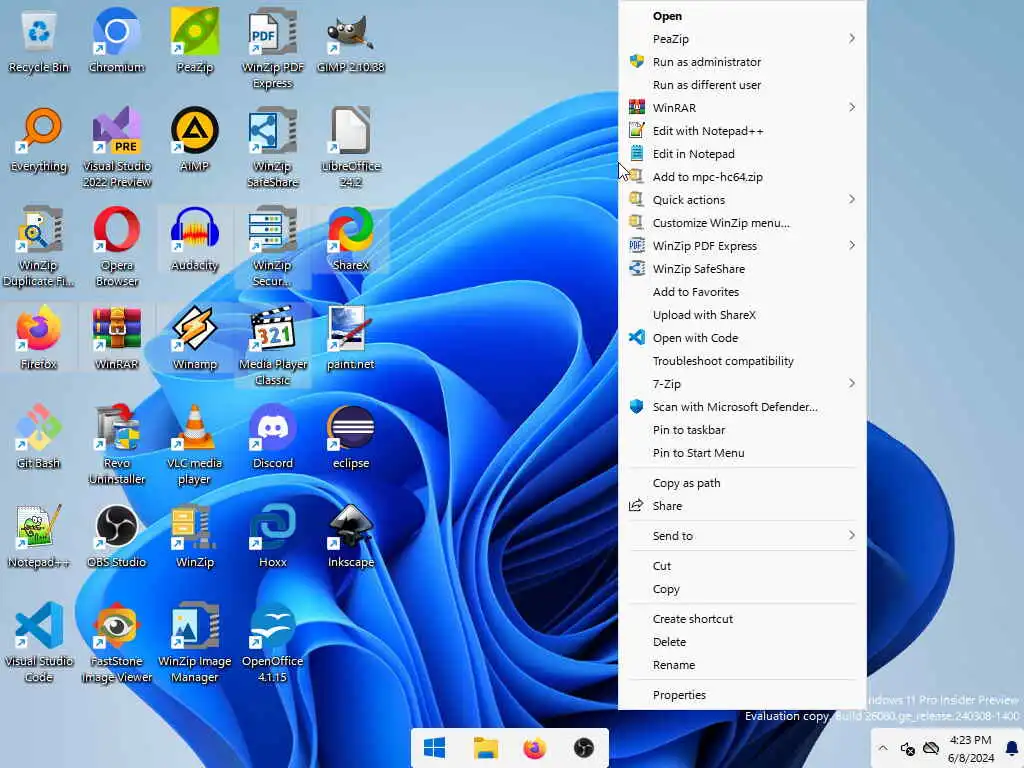Choose Edit in Notepad

tap(742, 153)
